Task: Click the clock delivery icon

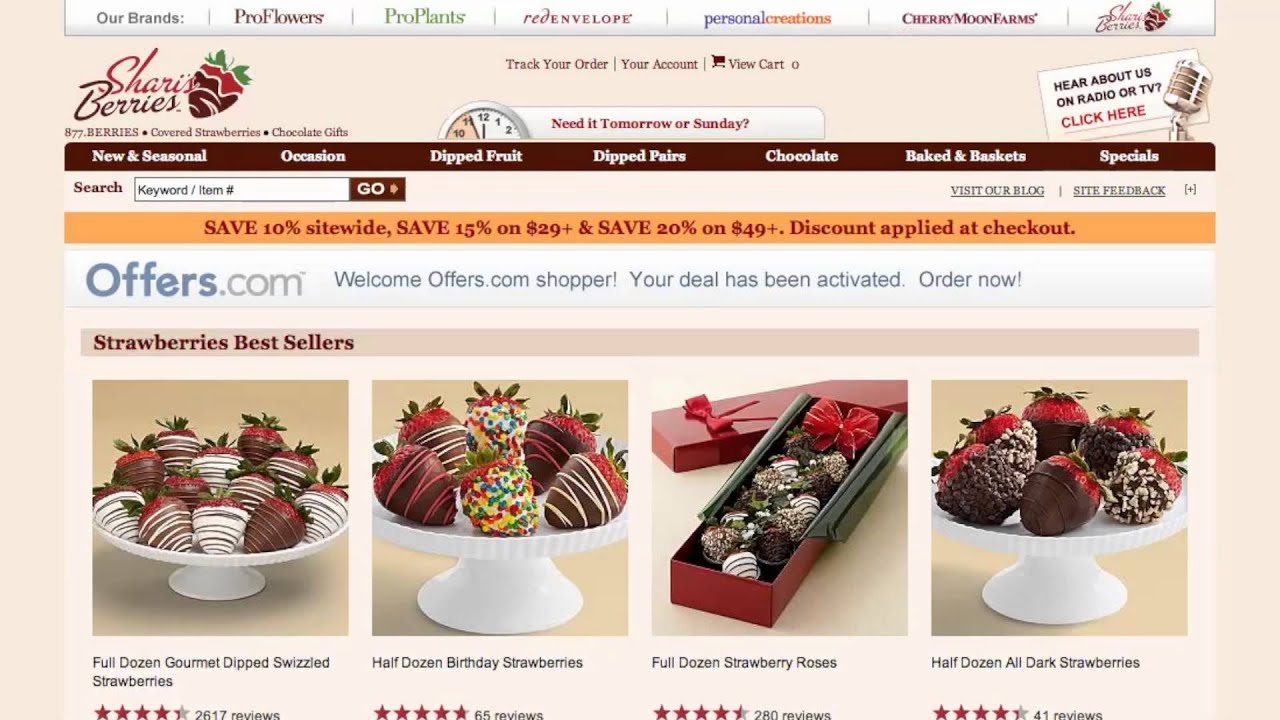Action: tap(485, 122)
